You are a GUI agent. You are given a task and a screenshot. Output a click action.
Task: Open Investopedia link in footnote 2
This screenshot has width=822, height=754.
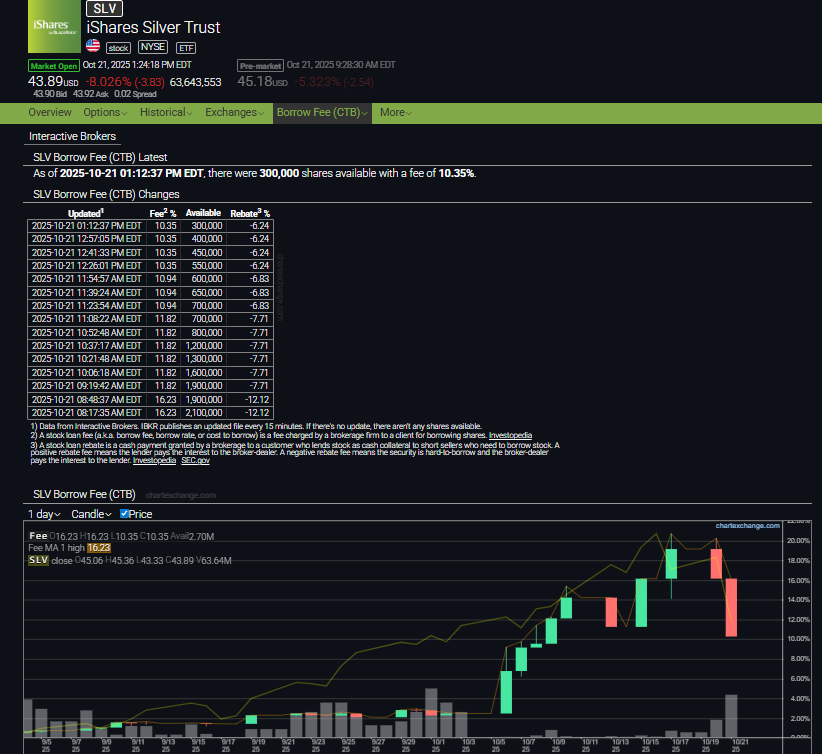[510, 435]
